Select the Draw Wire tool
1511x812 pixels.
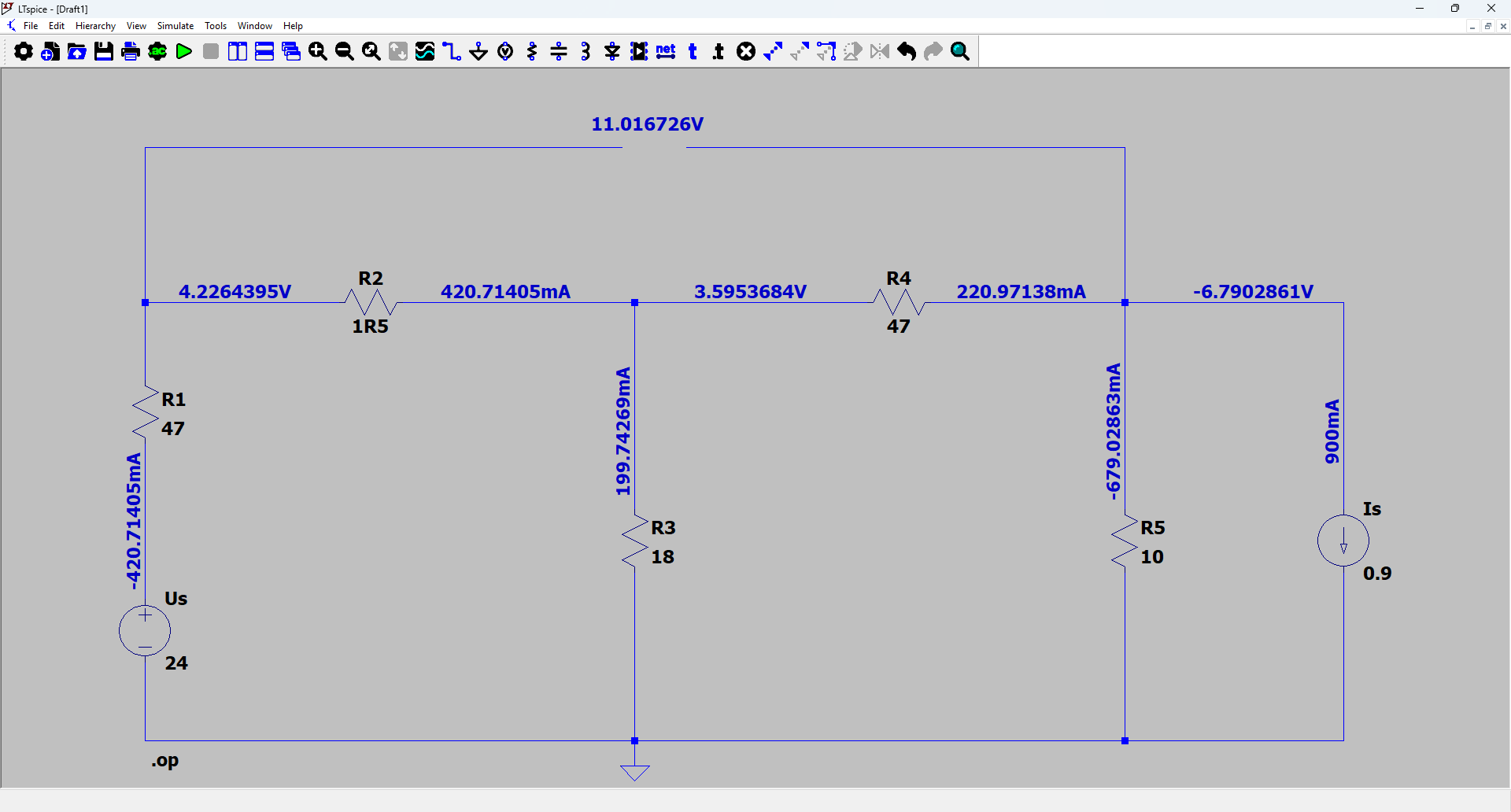pyautogui.click(x=452, y=52)
